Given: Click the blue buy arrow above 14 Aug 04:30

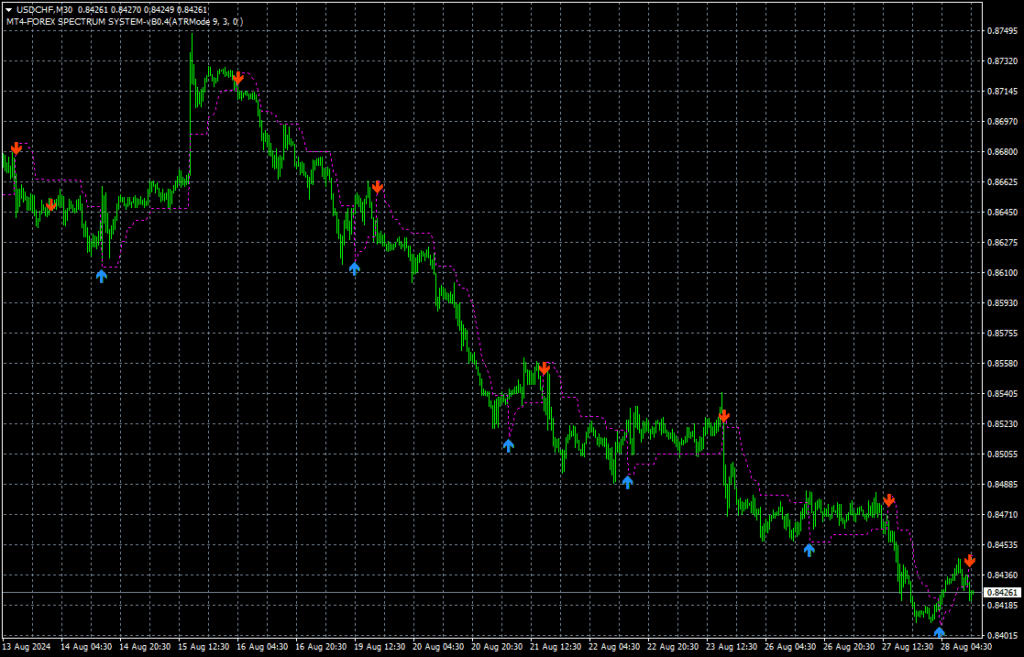Looking at the screenshot, I should [101, 275].
